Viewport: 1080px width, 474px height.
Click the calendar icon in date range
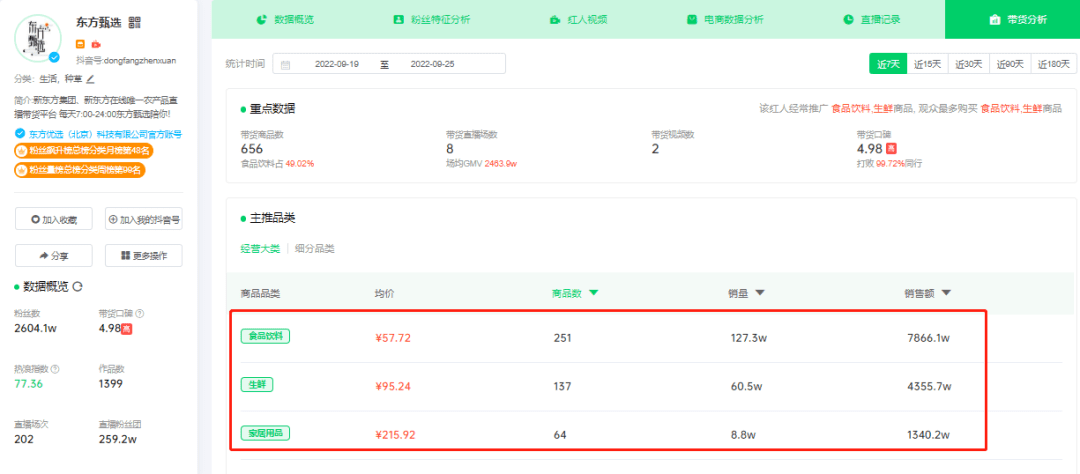[286, 64]
